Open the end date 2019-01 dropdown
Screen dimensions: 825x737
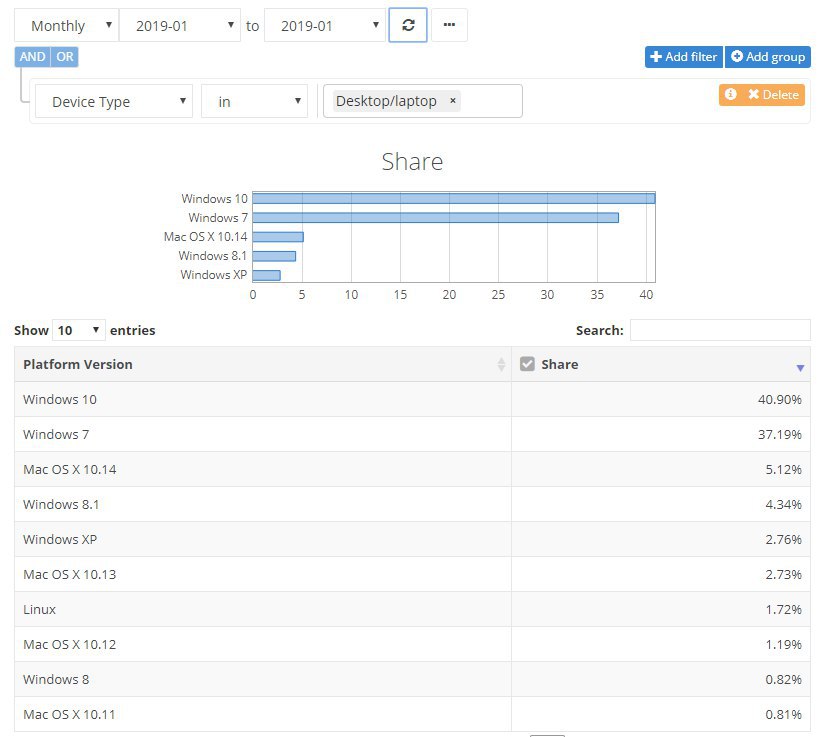(x=325, y=25)
